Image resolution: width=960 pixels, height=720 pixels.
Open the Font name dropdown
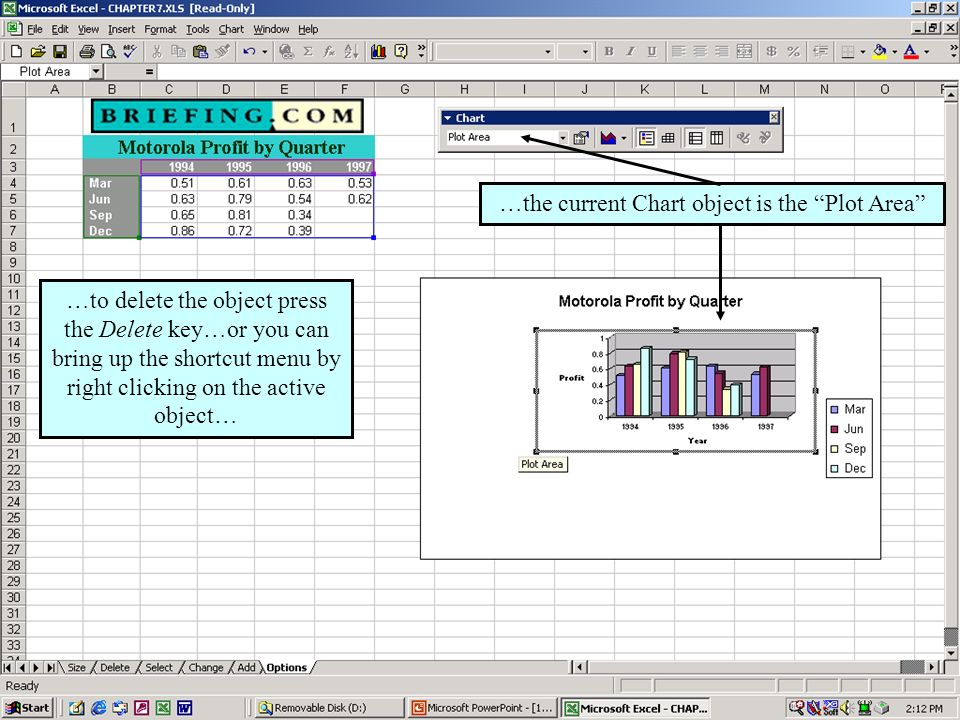coord(548,52)
